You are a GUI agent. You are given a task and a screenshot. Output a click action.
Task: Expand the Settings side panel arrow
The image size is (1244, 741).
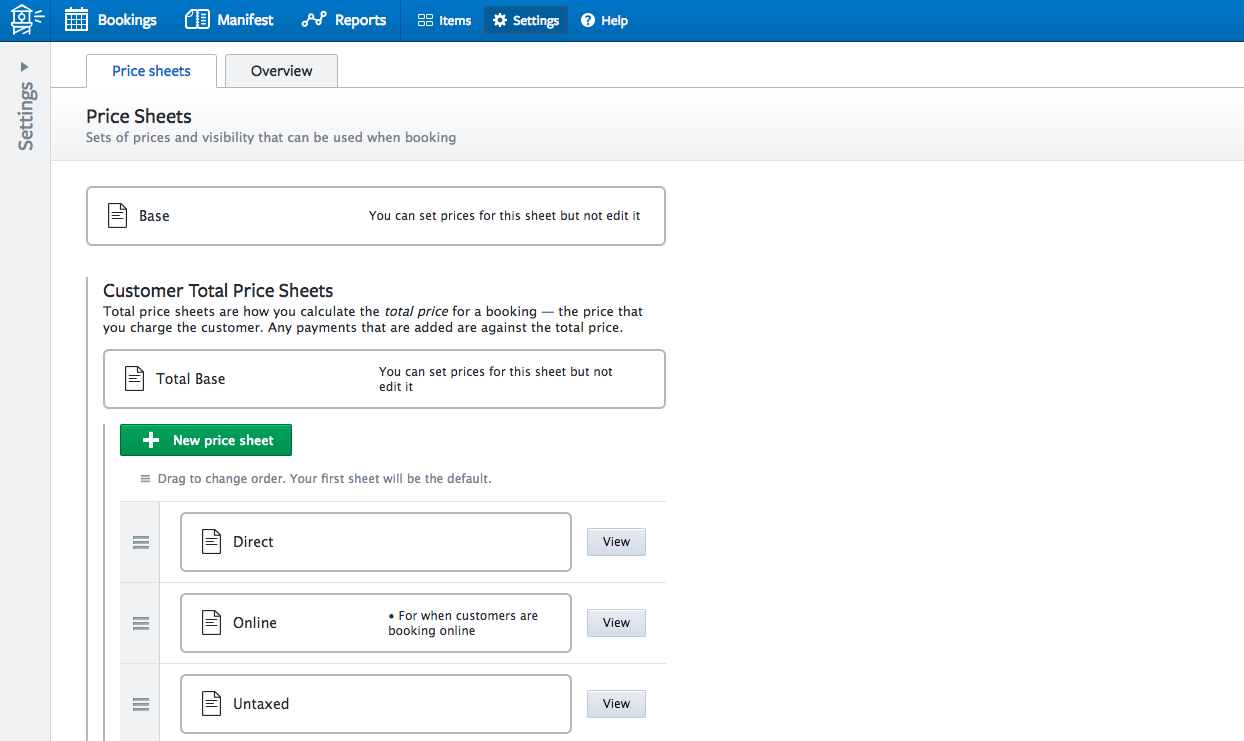[25, 67]
